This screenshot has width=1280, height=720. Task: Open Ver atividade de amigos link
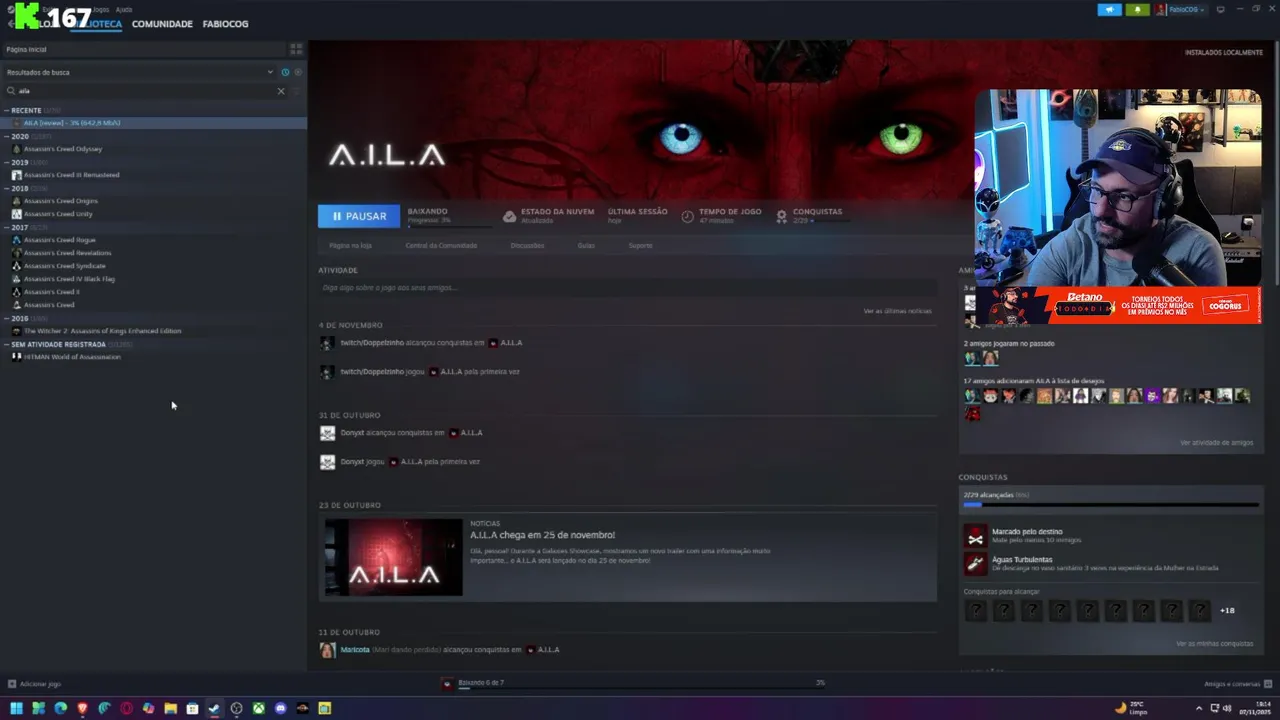(x=1216, y=442)
